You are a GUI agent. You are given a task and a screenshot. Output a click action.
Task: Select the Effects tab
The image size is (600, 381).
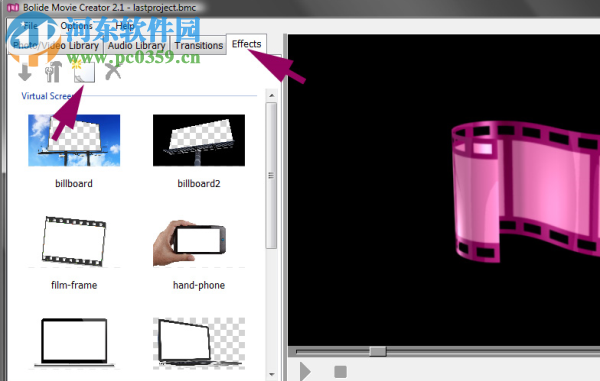pos(246,44)
